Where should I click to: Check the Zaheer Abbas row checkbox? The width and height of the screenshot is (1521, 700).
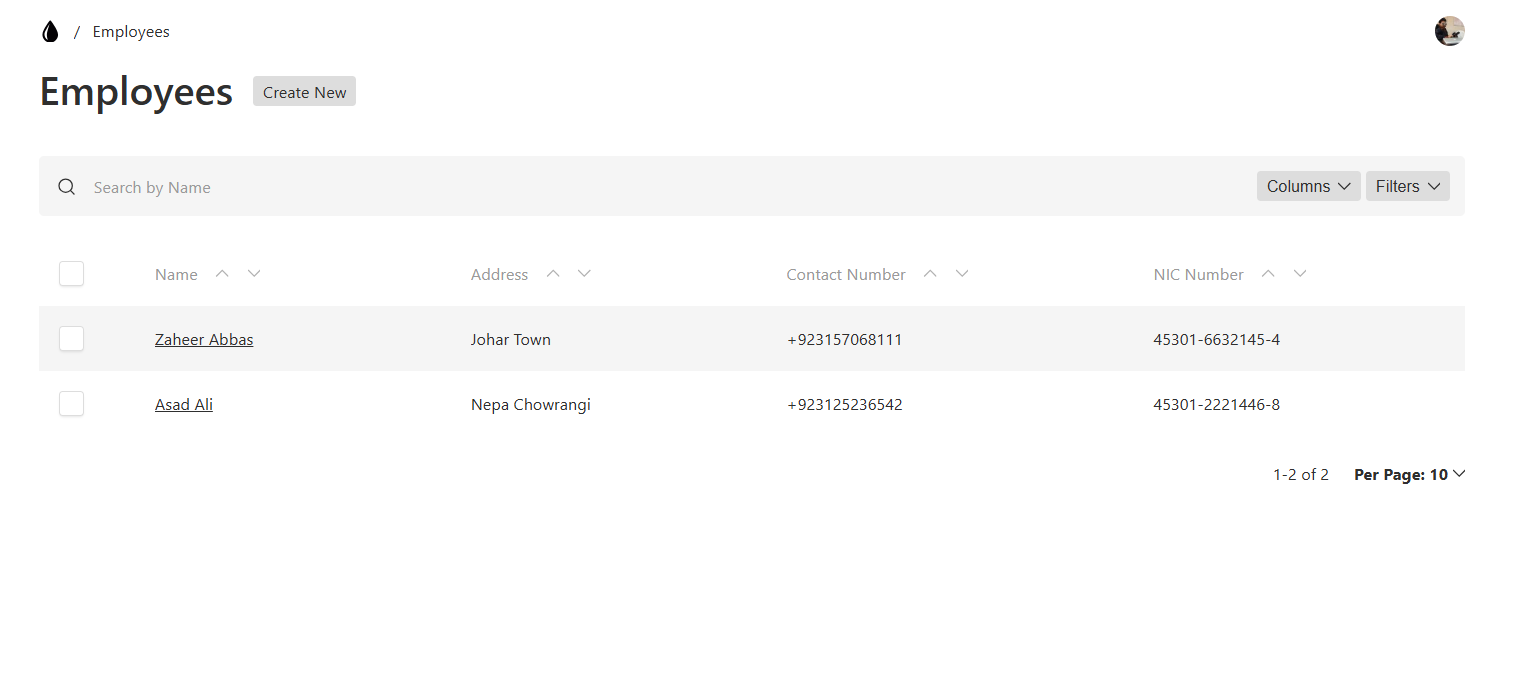coord(71,339)
